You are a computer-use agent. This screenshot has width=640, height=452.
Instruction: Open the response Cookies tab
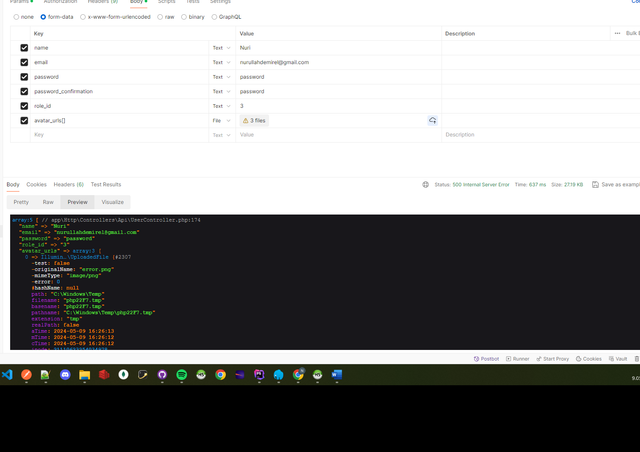(36, 185)
